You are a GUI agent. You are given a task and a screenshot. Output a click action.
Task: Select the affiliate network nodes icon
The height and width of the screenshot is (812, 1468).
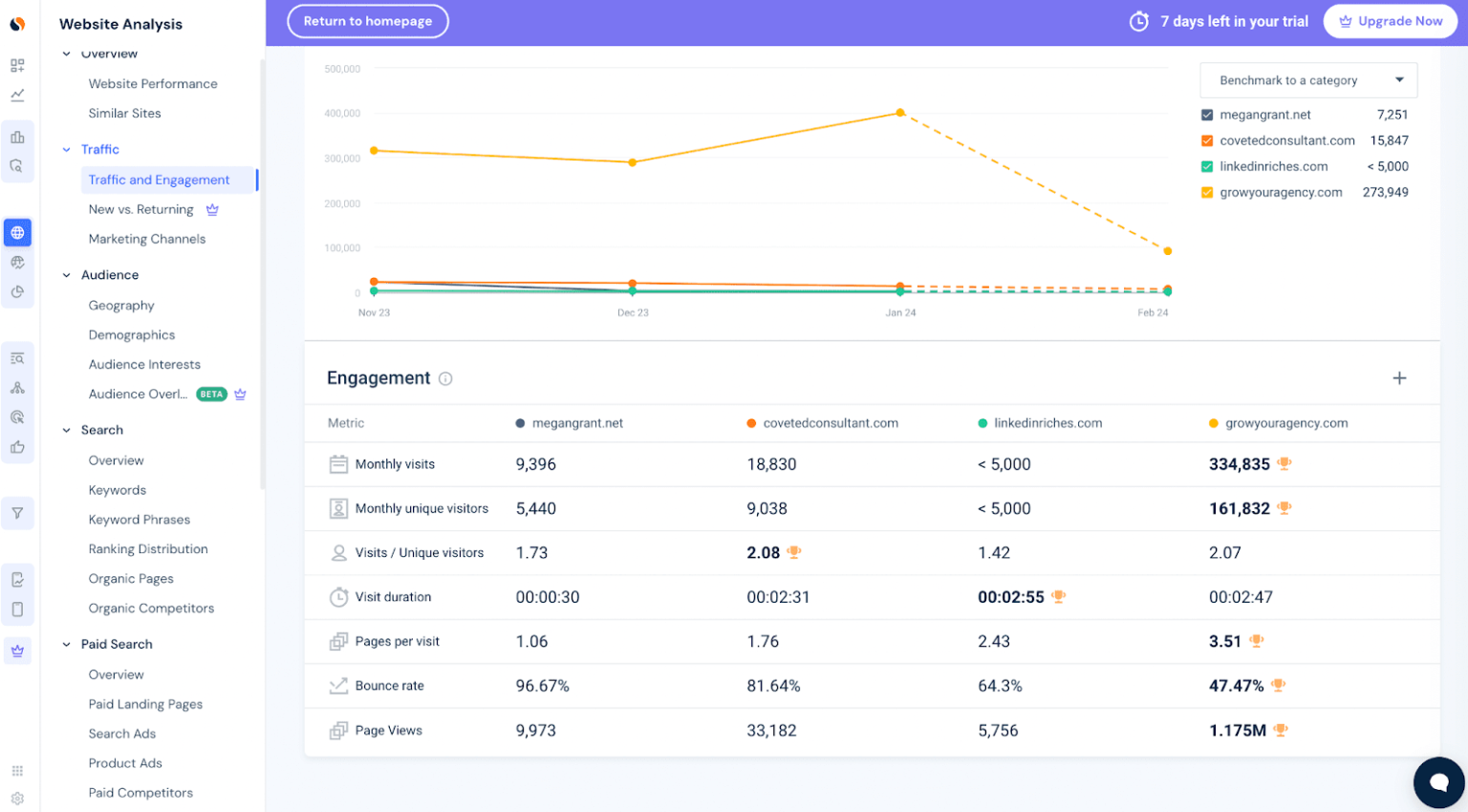pos(17,387)
